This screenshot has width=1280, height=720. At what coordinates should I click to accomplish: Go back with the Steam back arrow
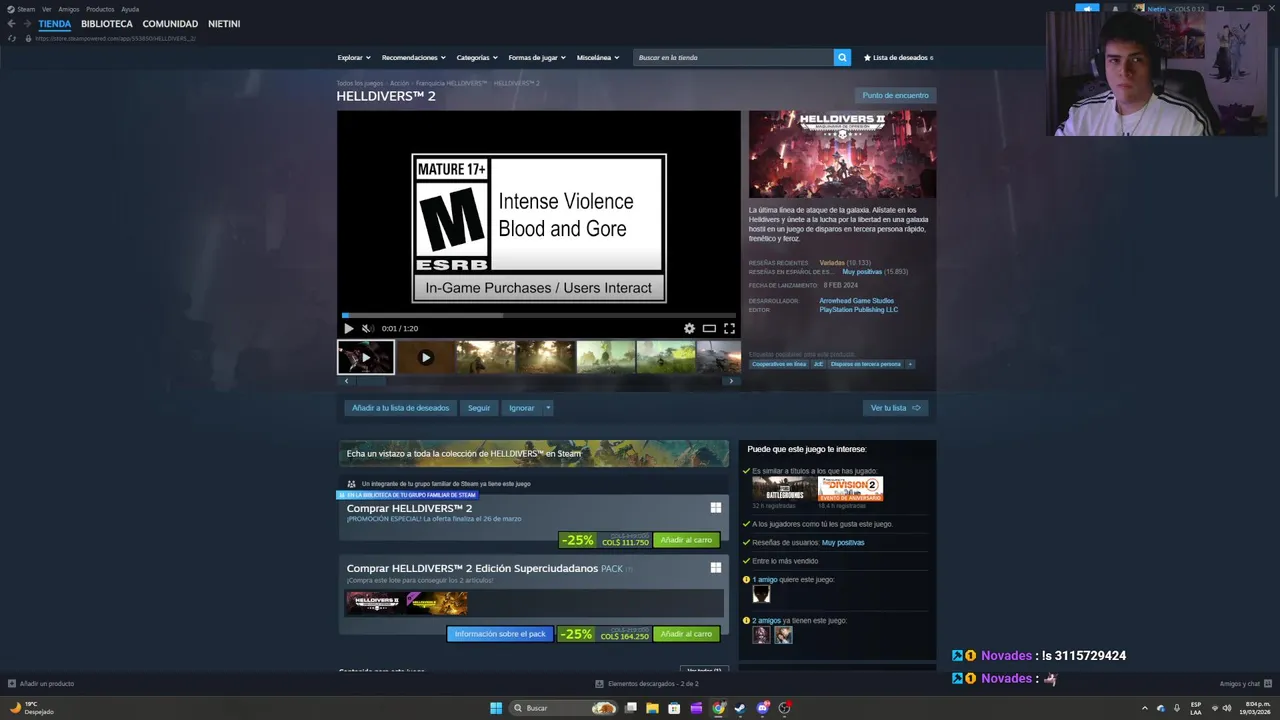click(12, 24)
